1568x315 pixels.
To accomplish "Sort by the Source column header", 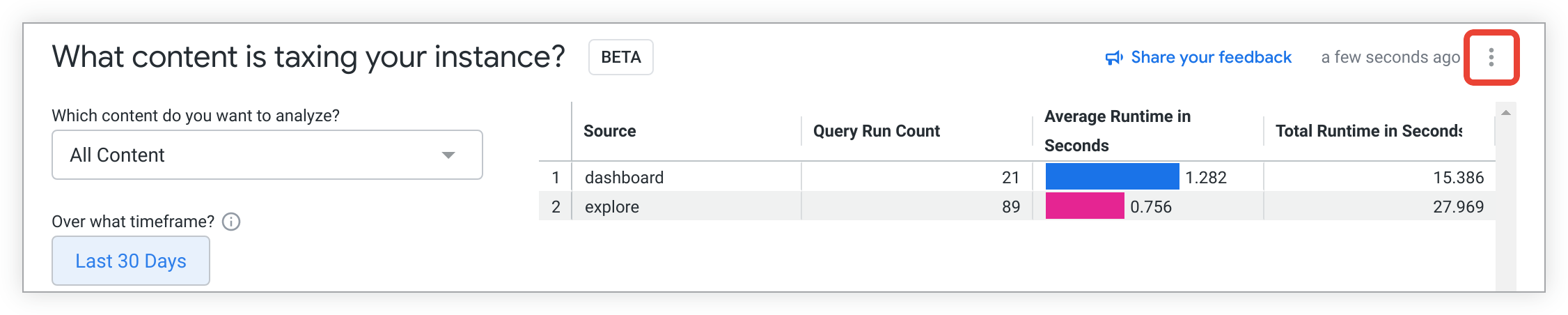I will (609, 131).
